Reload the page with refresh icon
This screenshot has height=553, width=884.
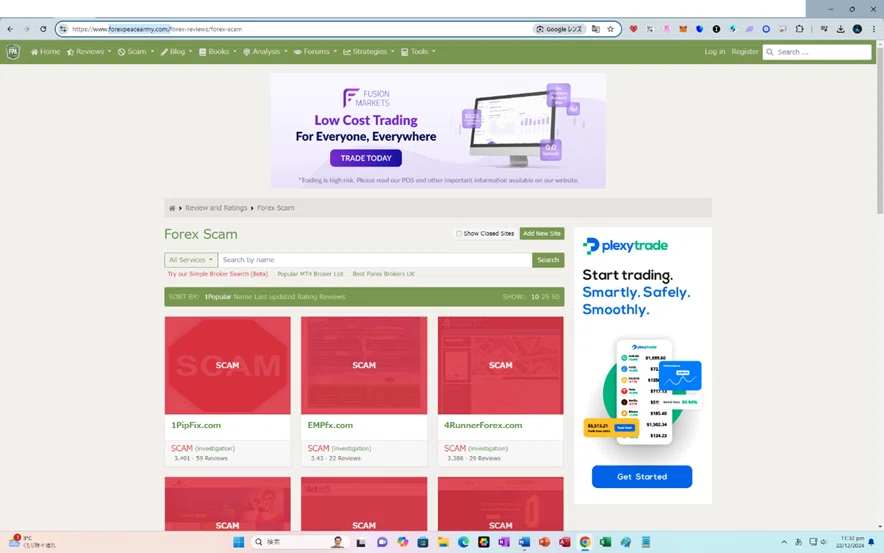click(x=43, y=29)
